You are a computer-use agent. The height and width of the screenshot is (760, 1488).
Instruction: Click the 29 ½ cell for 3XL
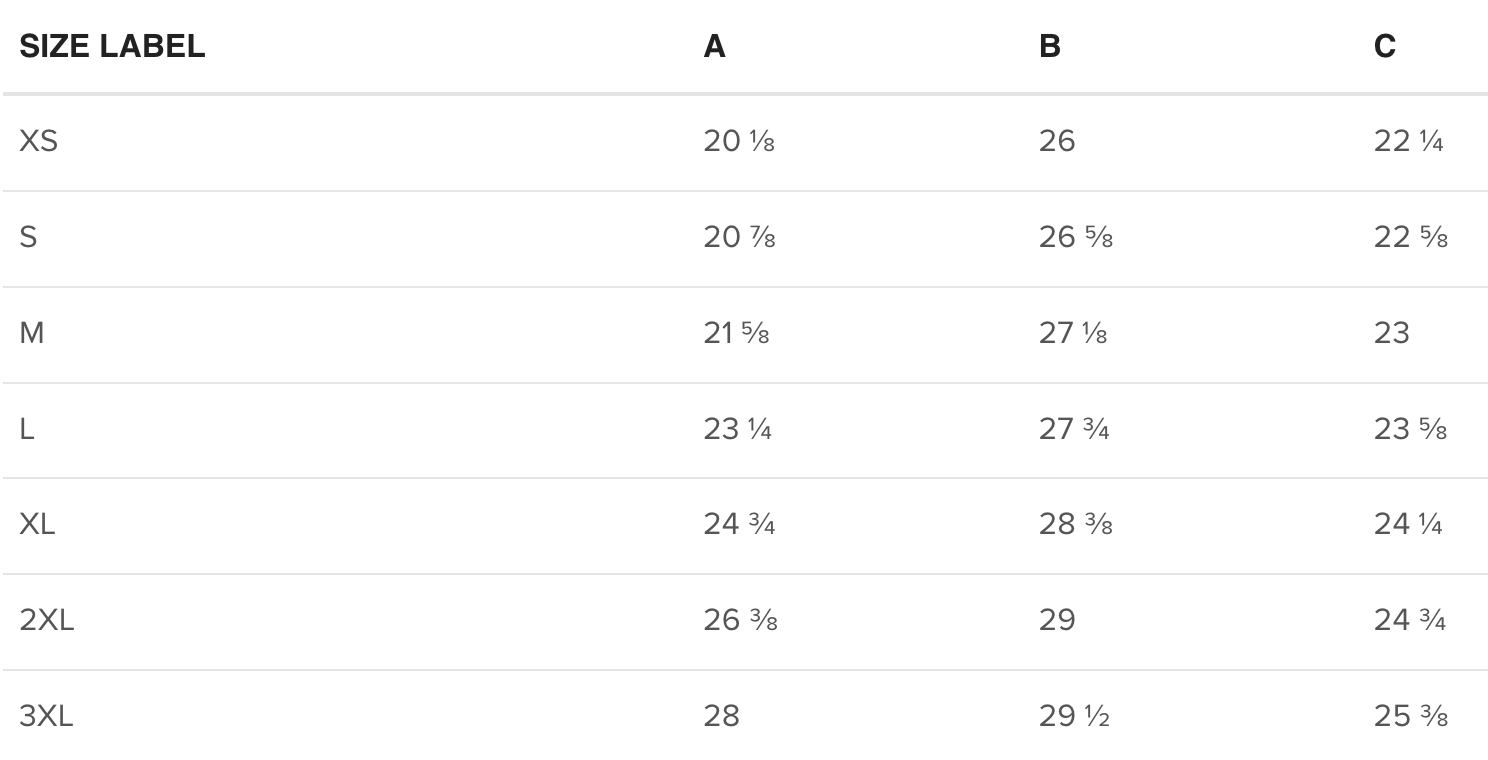(1073, 716)
